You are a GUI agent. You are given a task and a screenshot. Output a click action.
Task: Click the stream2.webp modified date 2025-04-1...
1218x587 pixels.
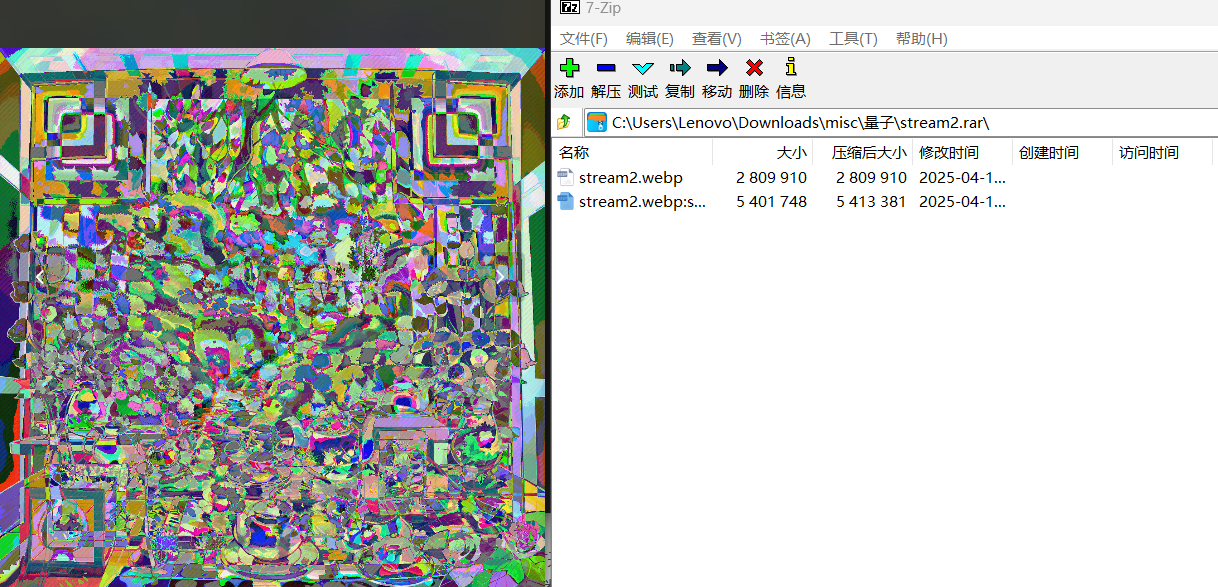point(962,178)
